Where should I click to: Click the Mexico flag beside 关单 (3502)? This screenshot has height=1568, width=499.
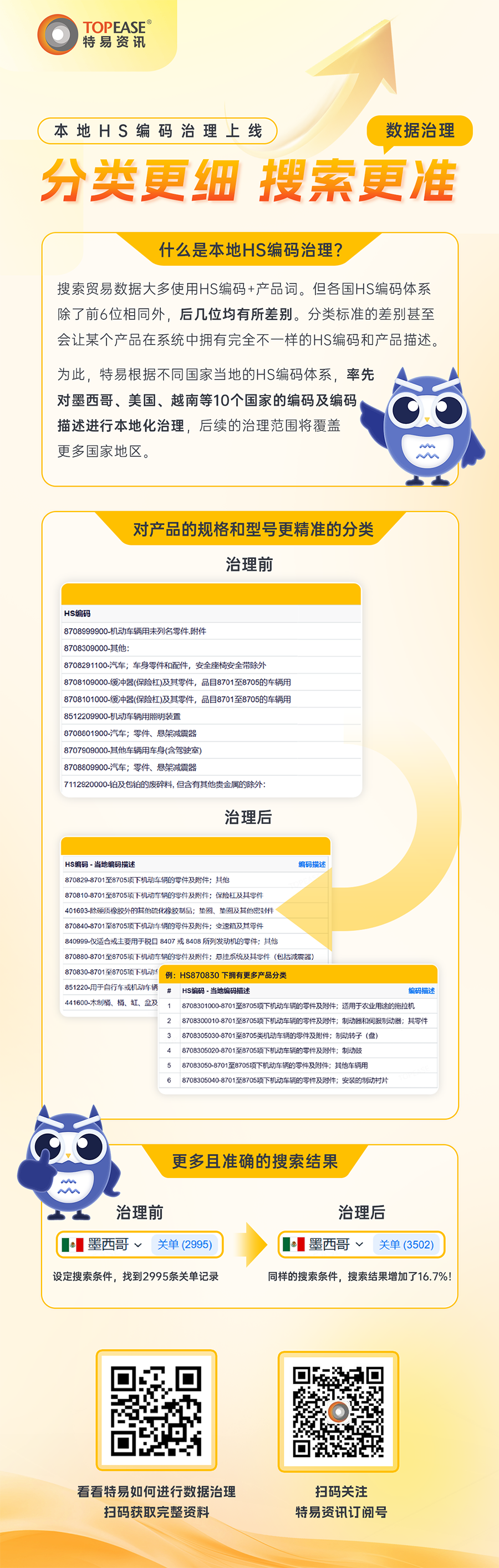[x=293, y=1244]
